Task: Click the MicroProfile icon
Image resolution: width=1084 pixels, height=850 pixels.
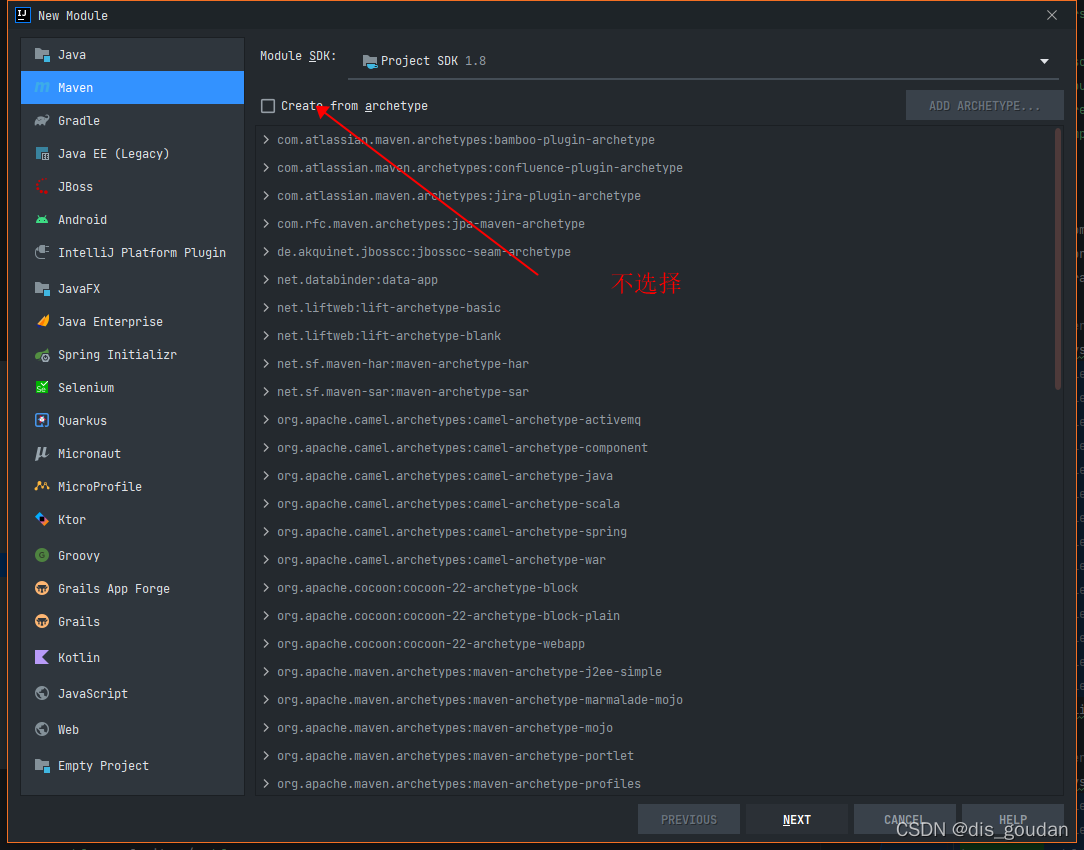Action: point(42,487)
